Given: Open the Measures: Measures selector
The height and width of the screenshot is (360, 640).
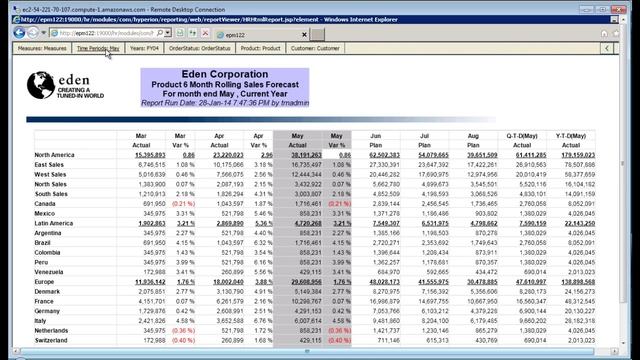Looking at the screenshot, I should tap(42, 48).
